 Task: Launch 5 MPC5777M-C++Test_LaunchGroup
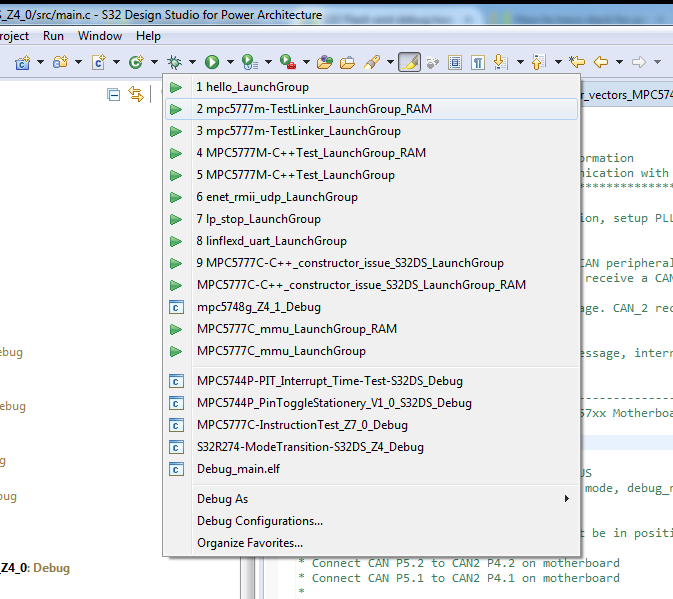(371, 175)
